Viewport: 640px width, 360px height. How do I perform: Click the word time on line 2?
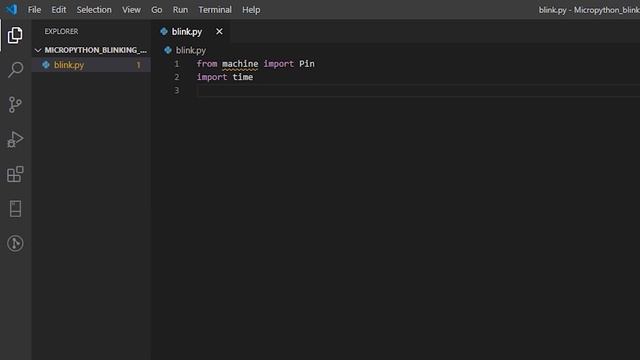pos(243,77)
